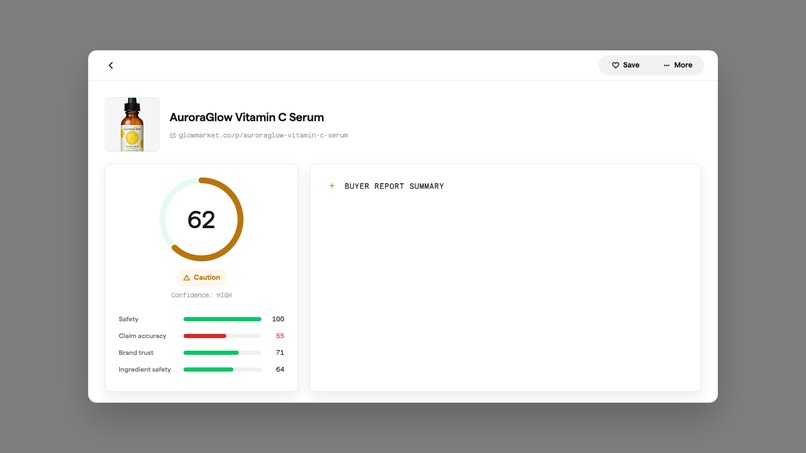
Task: Click the Claim accuracy row label
Action: click(142, 336)
